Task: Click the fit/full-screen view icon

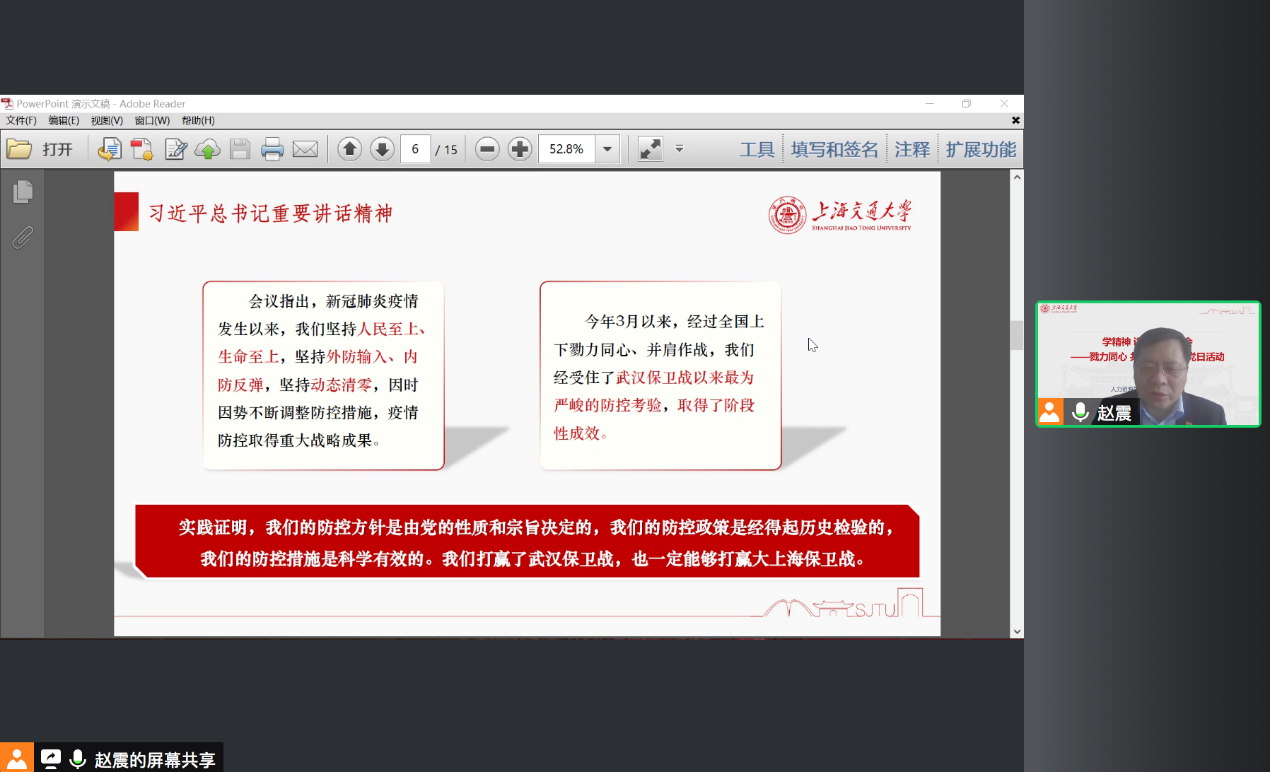Action: click(651, 149)
